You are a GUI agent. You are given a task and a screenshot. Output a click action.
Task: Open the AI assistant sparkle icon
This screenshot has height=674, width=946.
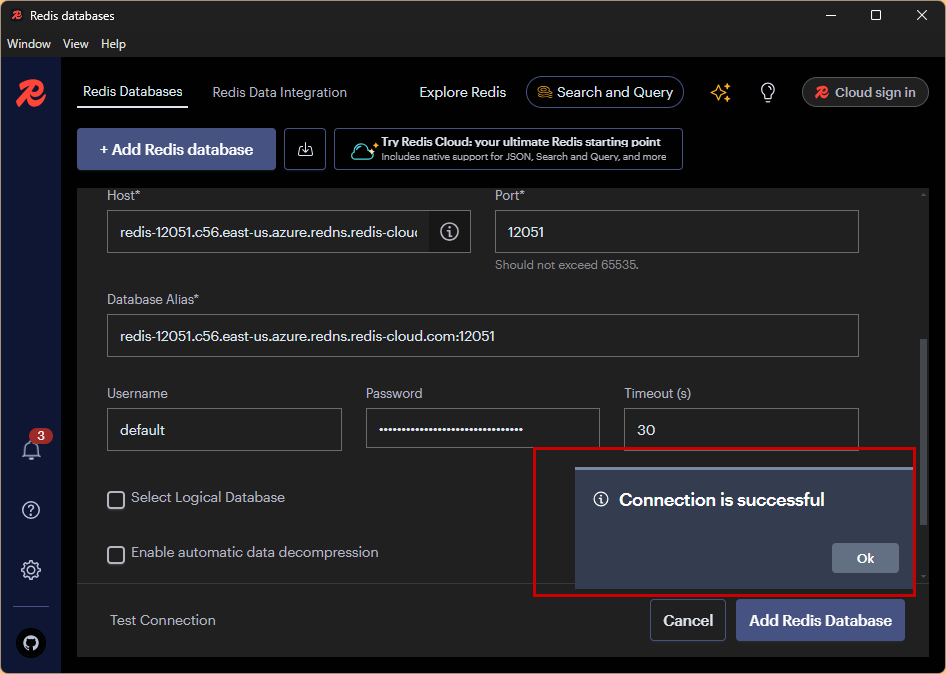click(x=720, y=92)
